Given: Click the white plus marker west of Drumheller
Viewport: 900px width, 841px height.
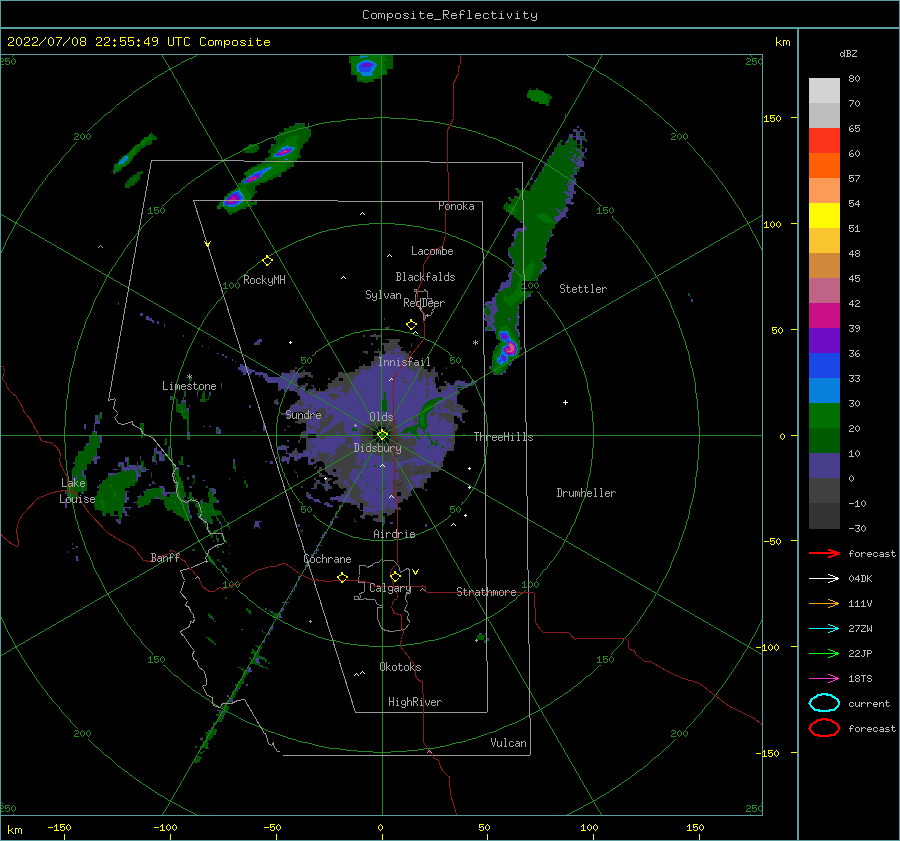Looking at the screenshot, I should pos(565,402).
